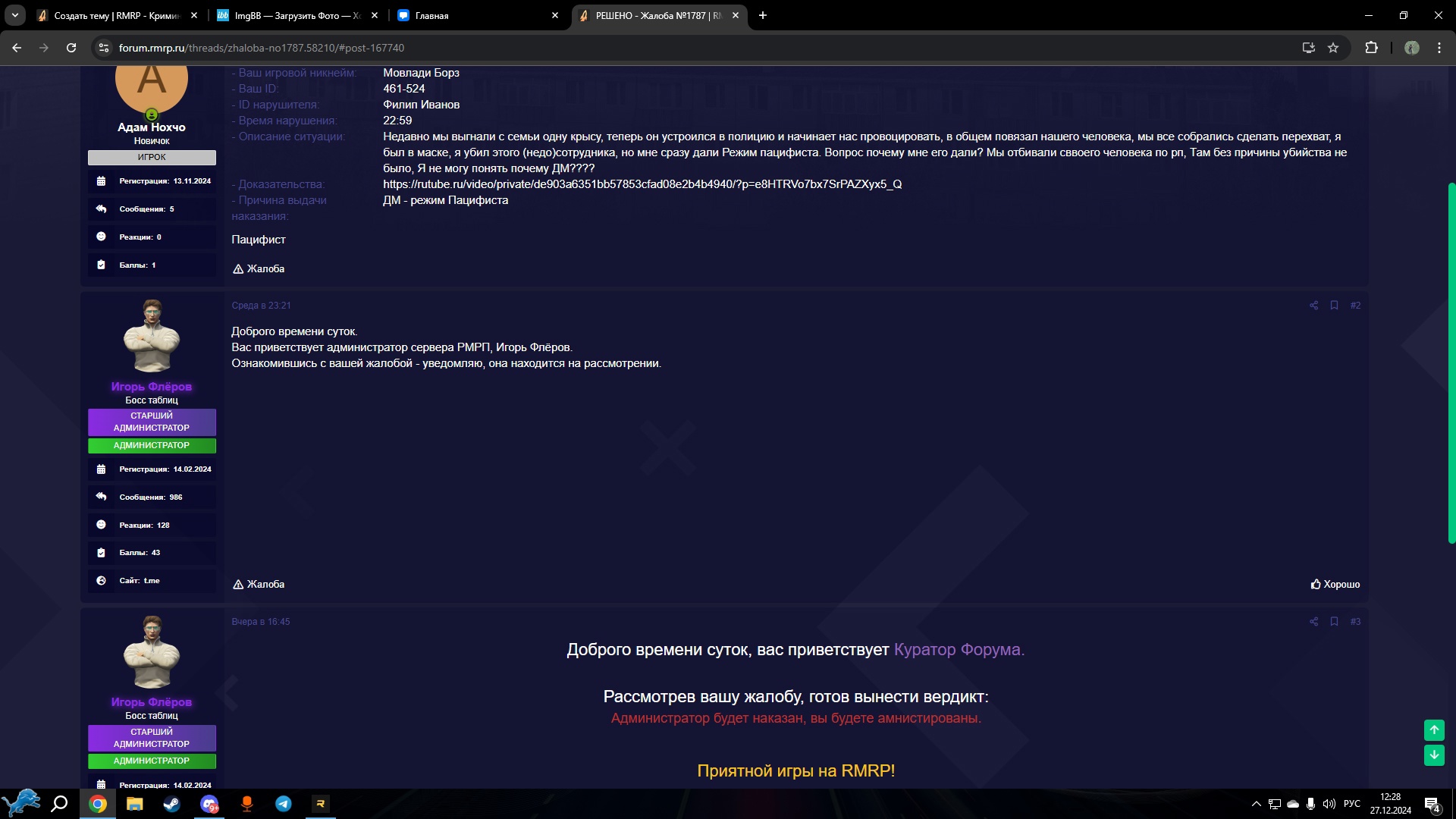Screen dimensions: 1456x819
Task: Share post #3 via share icon
Action: tap(1313, 622)
